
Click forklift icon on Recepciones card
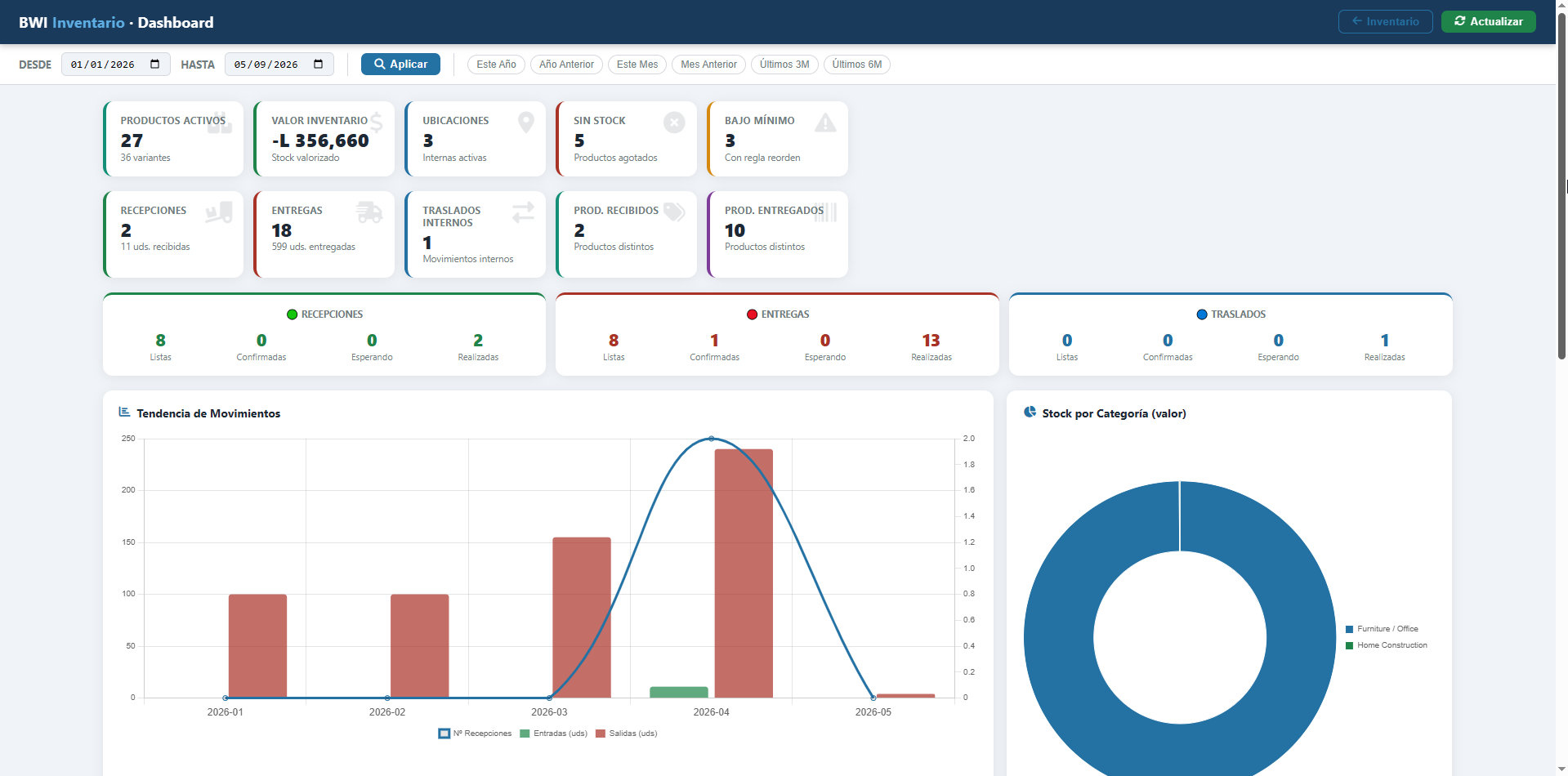[x=218, y=212]
